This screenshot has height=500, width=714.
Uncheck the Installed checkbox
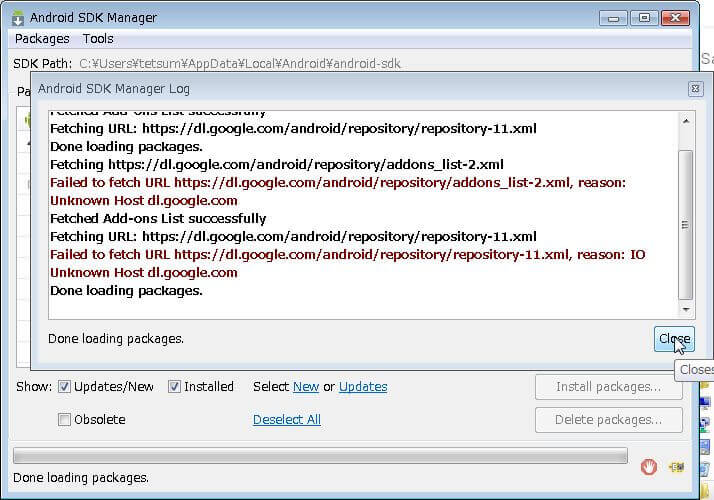click(174, 387)
